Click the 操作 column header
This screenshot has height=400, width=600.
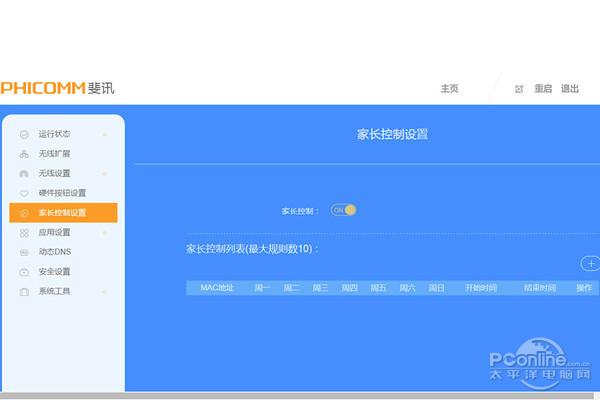584,288
